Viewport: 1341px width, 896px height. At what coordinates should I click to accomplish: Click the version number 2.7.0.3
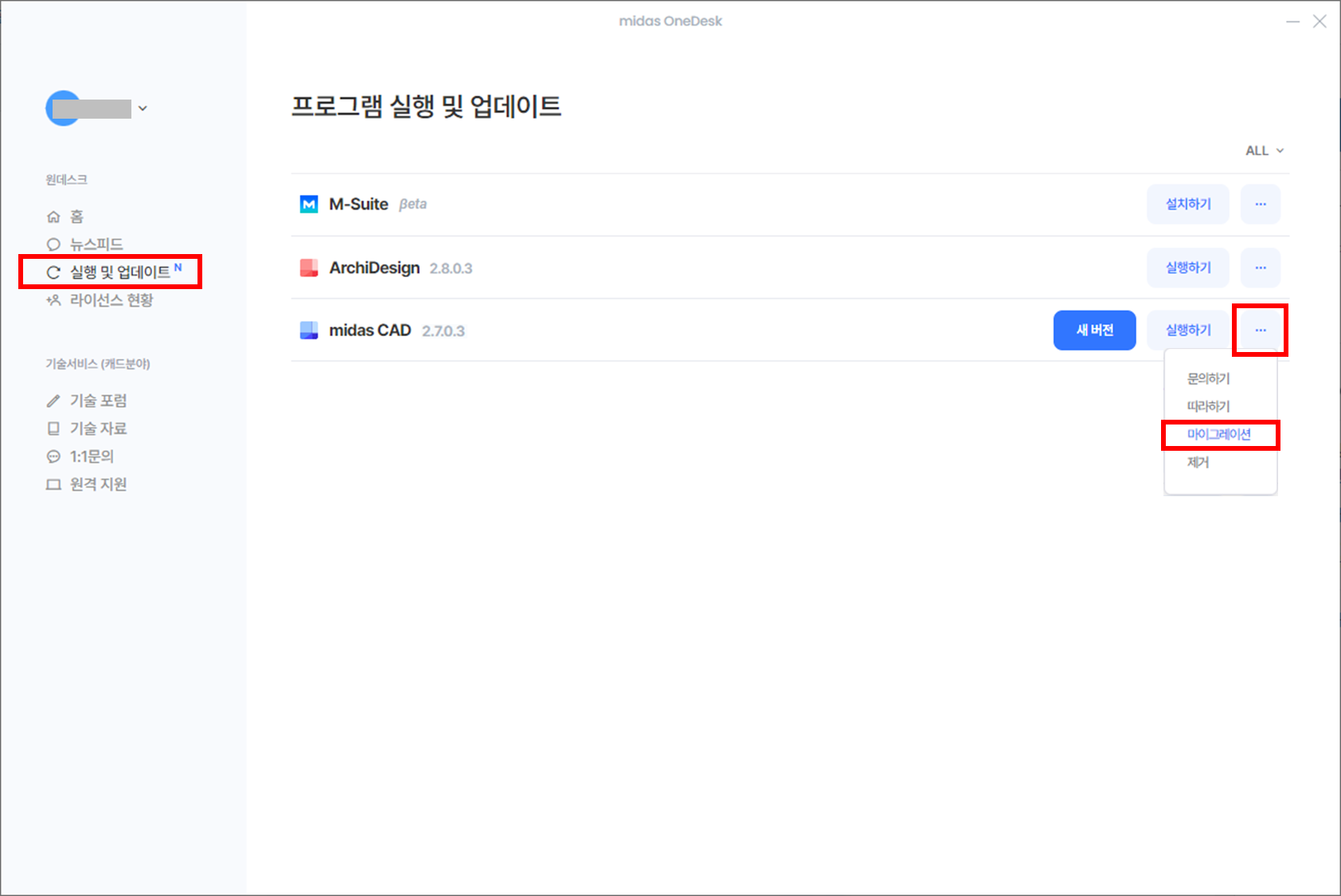click(444, 331)
